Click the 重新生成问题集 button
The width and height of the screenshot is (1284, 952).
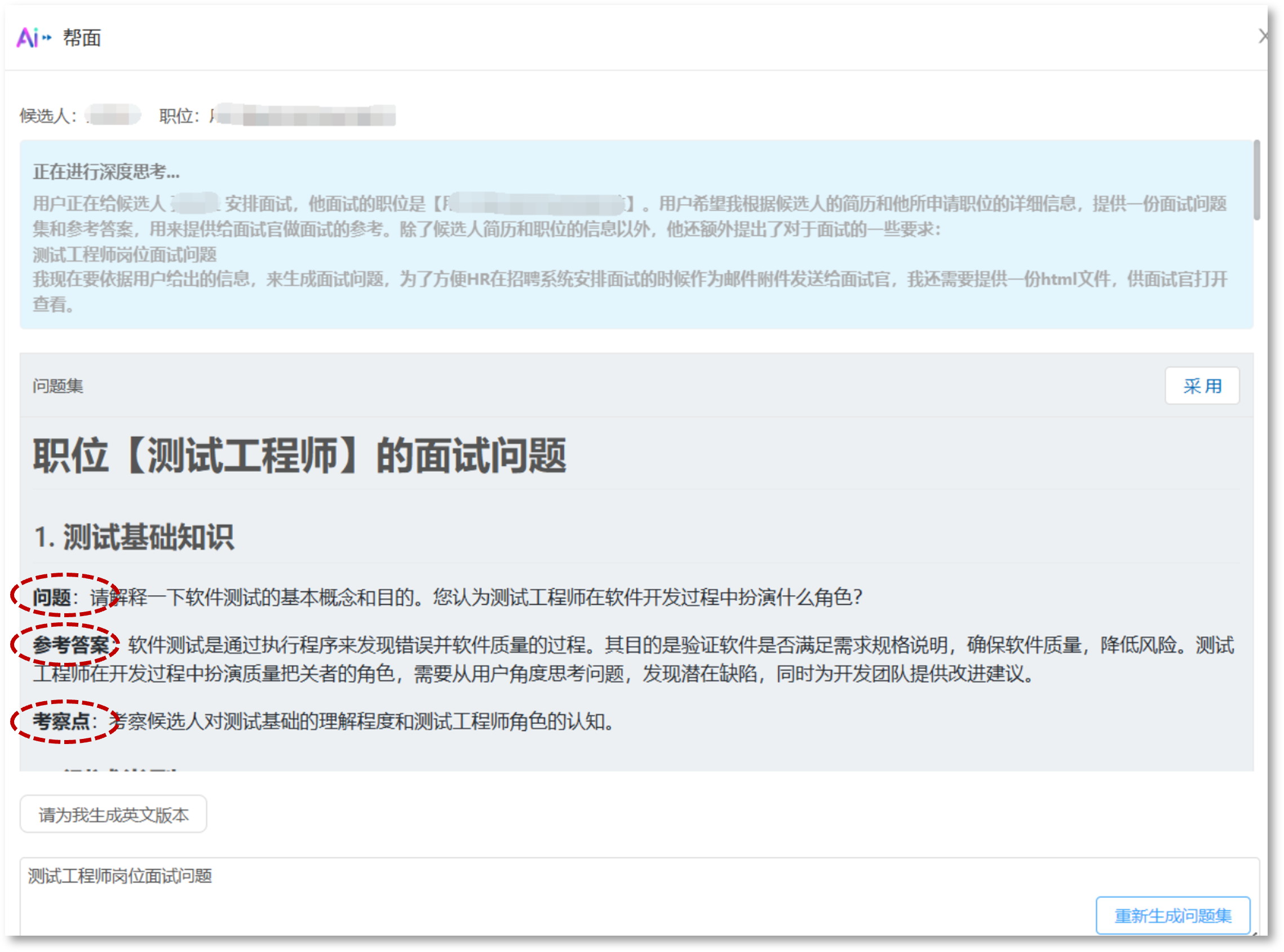tap(1173, 915)
